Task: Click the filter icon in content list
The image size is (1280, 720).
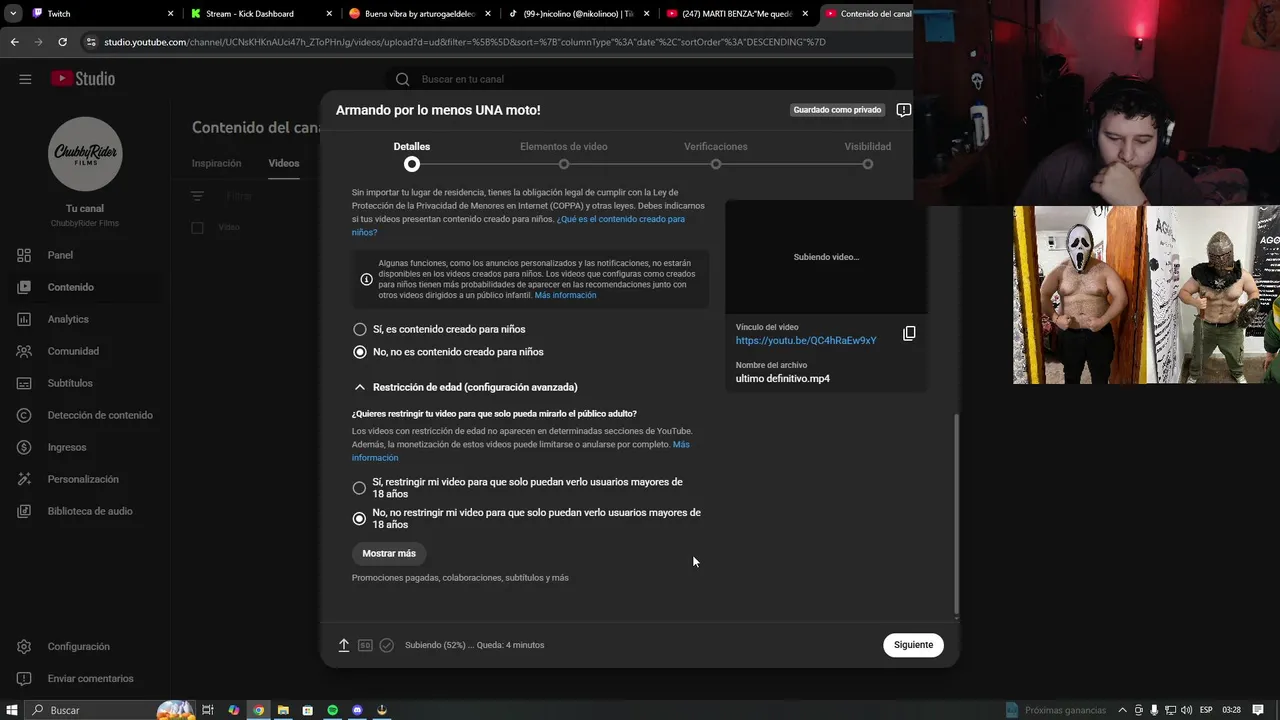Action: click(197, 196)
